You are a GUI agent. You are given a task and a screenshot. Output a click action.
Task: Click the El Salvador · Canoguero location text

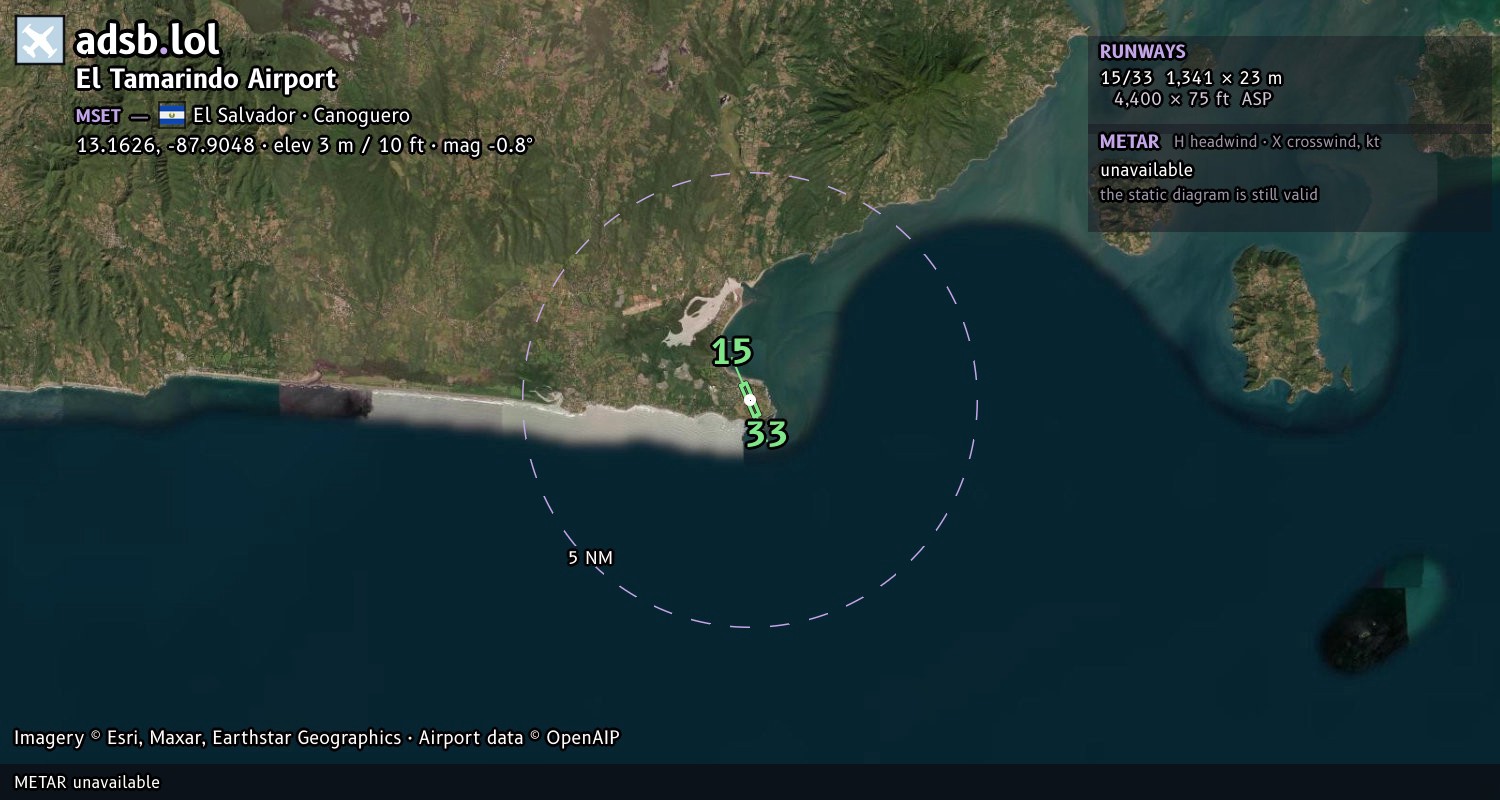point(301,116)
